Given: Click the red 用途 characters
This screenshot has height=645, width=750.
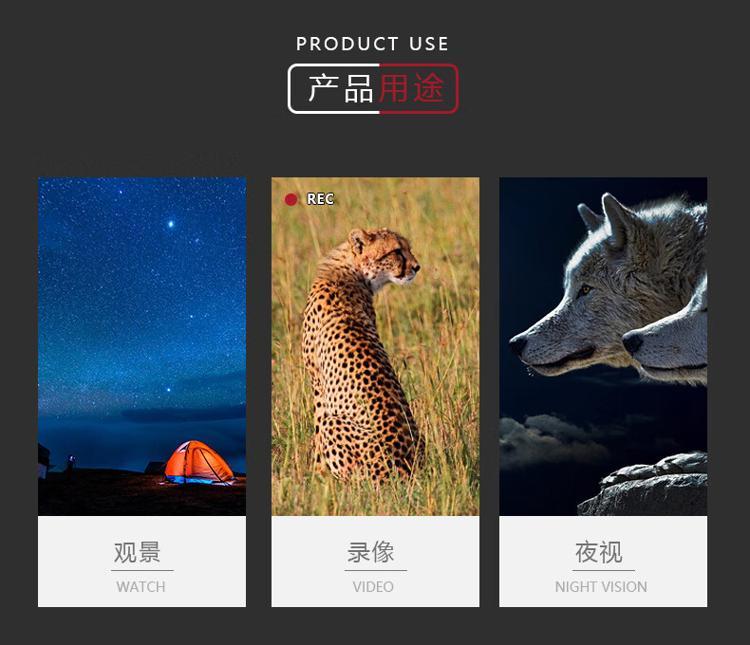Looking at the screenshot, I should point(411,89).
